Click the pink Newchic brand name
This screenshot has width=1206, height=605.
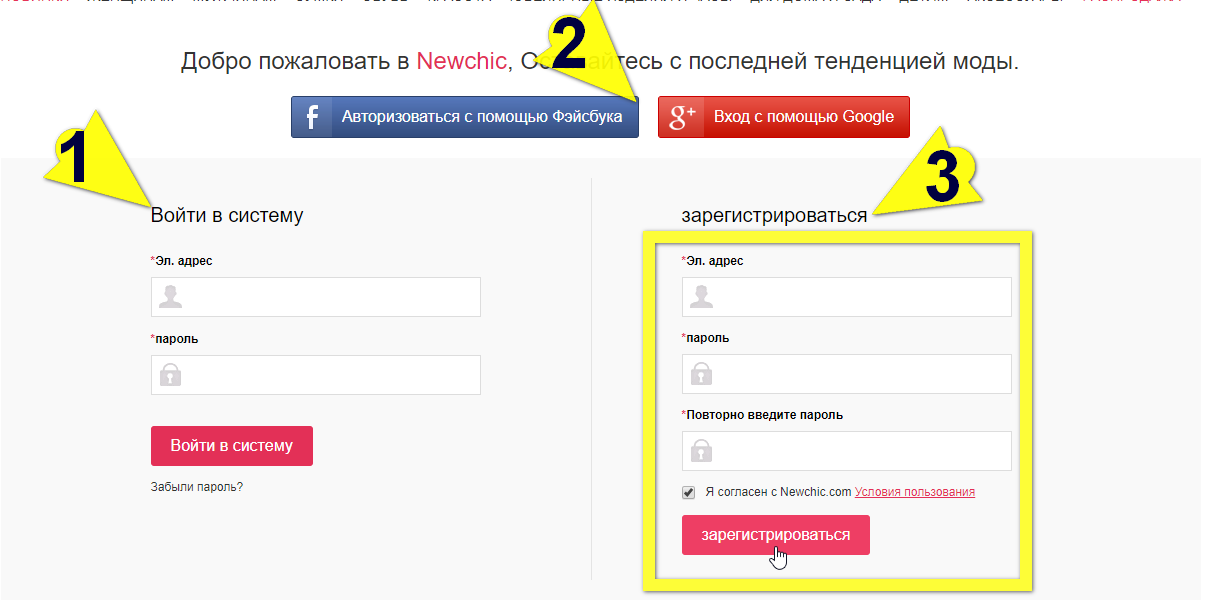coord(462,61)
